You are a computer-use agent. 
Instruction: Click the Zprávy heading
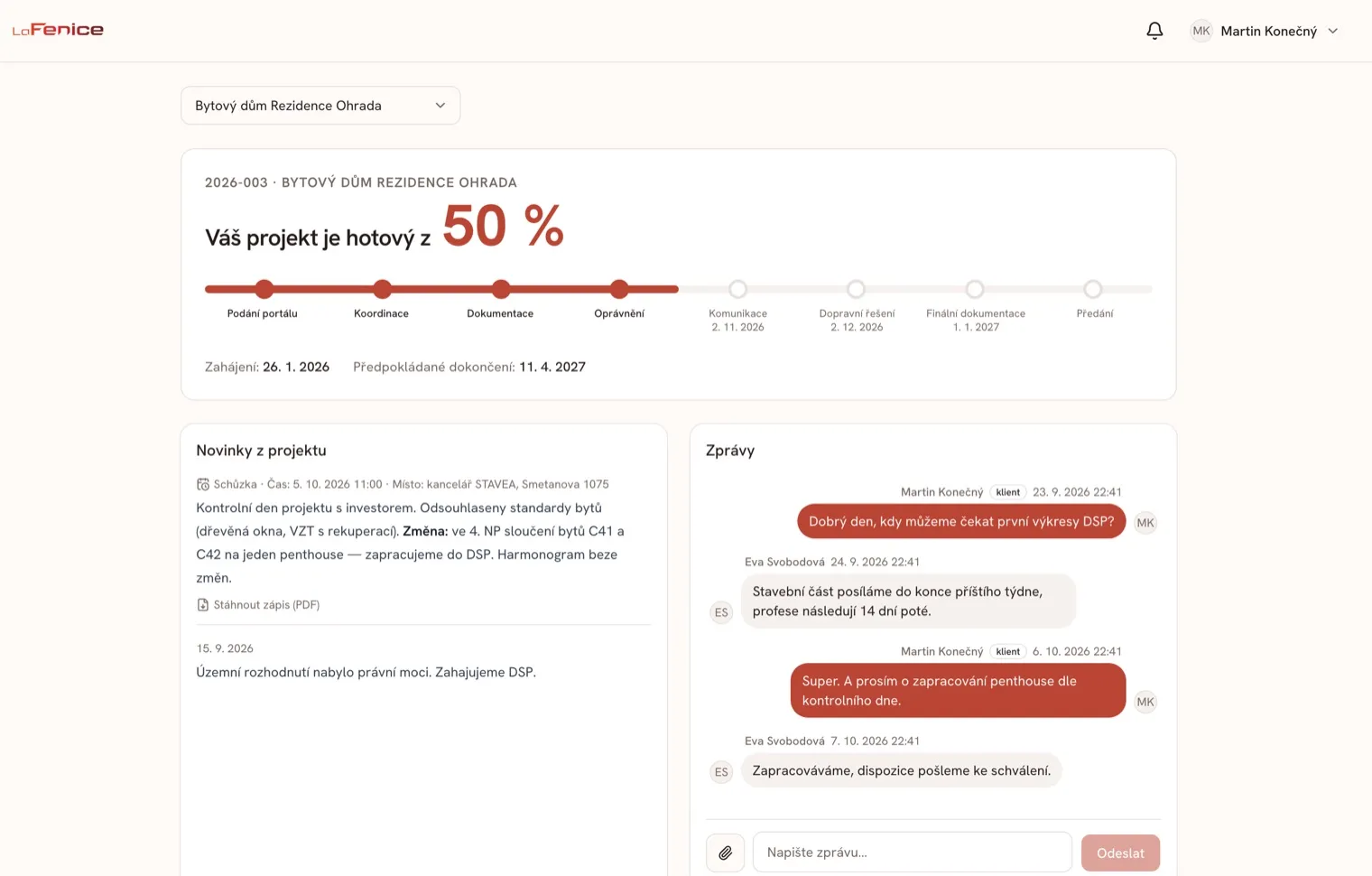730,451
